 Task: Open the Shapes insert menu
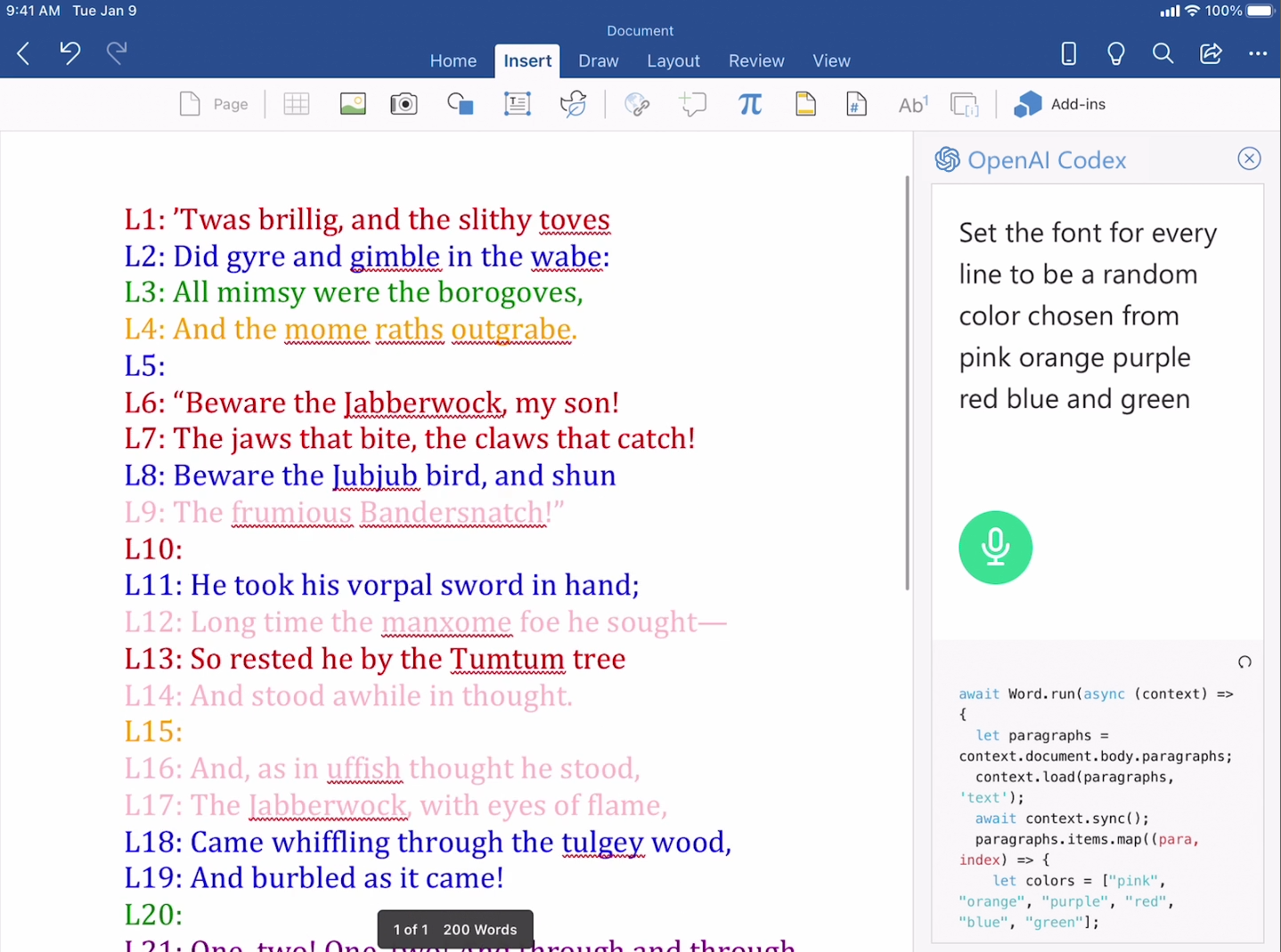point(460,104)
